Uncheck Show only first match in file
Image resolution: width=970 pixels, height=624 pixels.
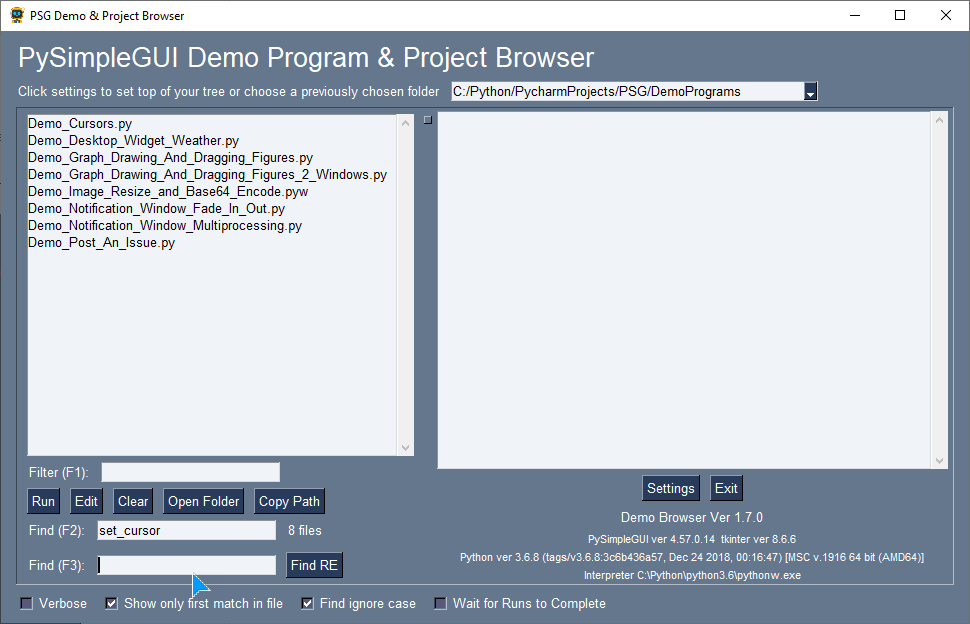(x=110, y=603)
